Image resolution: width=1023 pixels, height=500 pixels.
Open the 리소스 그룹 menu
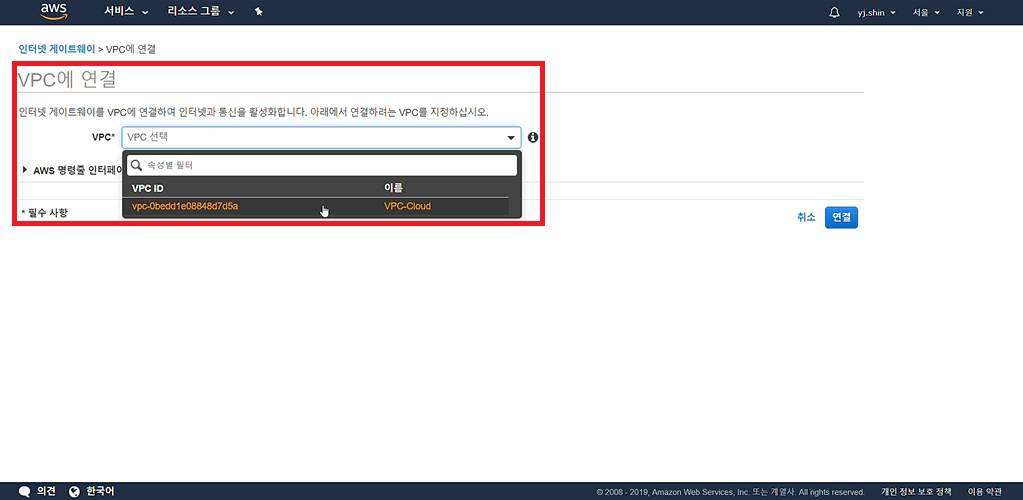pos(200,12)
